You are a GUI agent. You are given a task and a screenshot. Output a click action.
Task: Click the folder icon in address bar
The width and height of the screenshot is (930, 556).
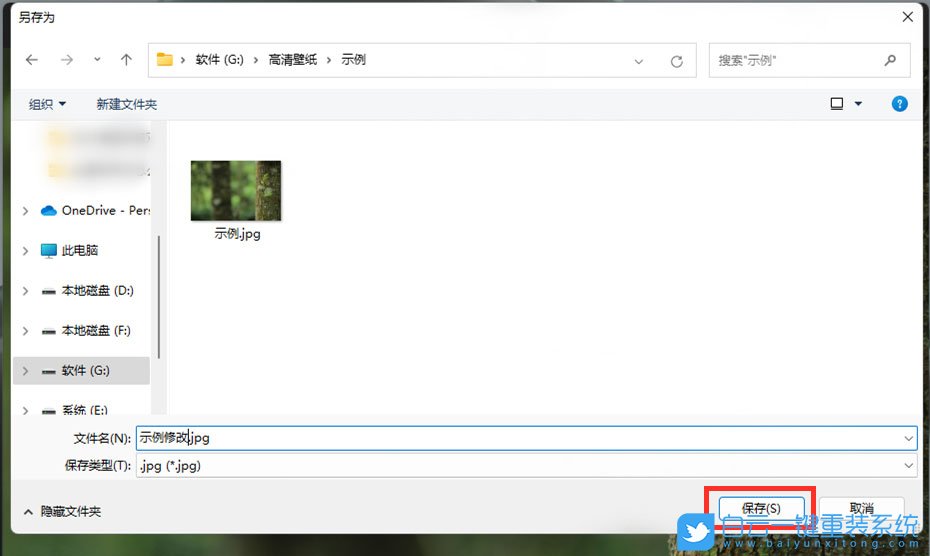[x=164, y=59]
